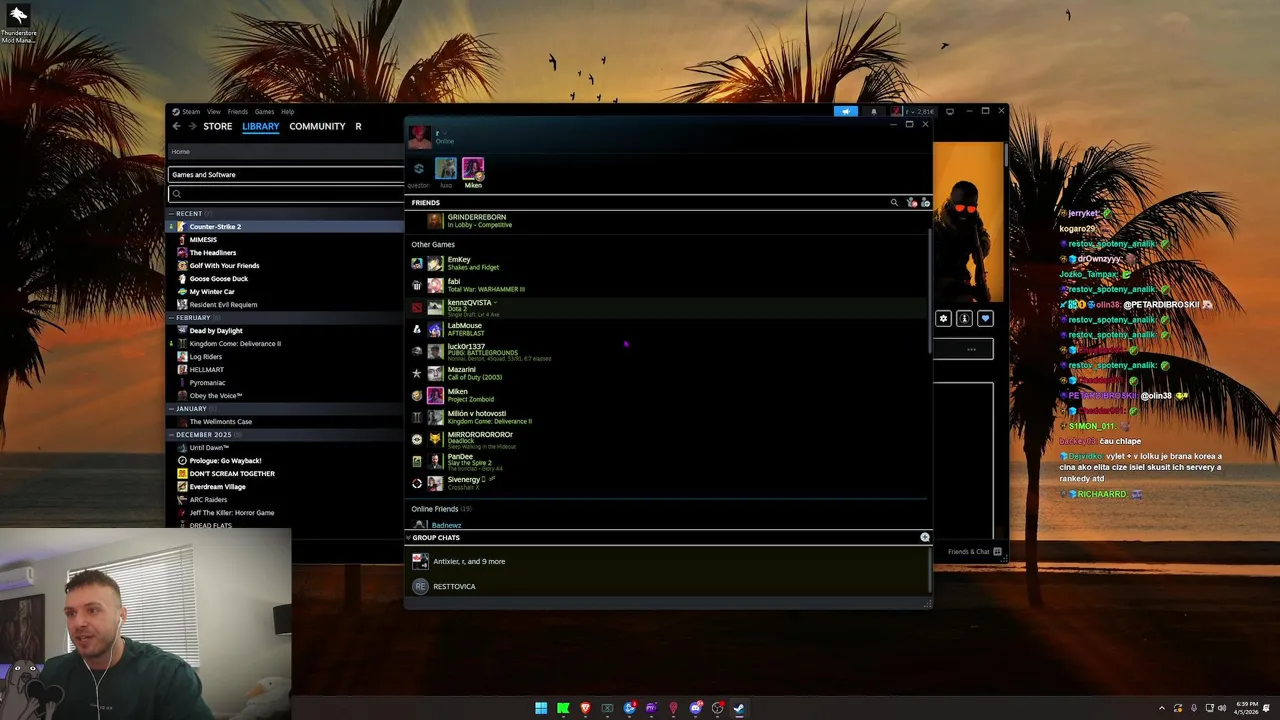Open dropdown arrow beside kennzQVISTA
Viewport: 1280px width, 720px height.
click(495, 302)
